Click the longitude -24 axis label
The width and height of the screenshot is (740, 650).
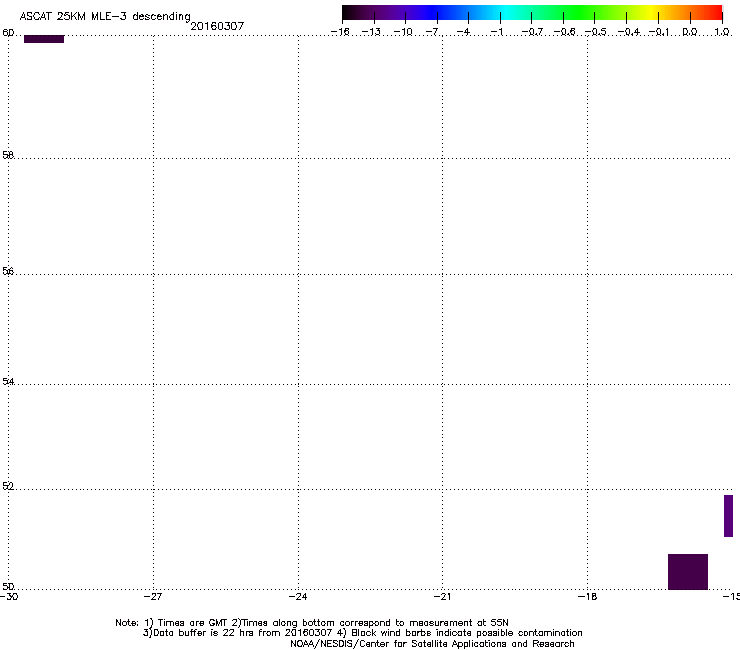tap(298, 597)
